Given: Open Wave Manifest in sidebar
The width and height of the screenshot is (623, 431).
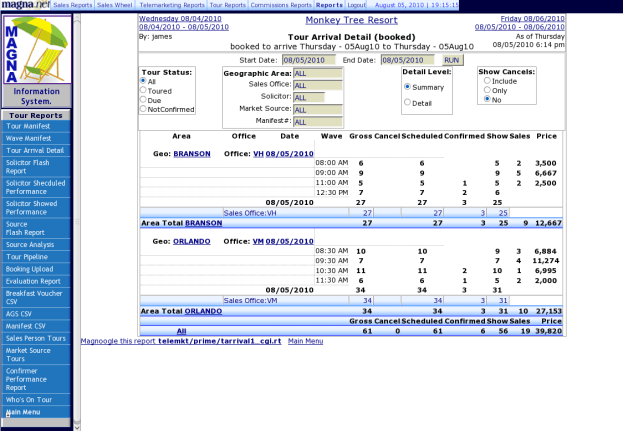Looking at the screenshot, I should tap(36, 138).
